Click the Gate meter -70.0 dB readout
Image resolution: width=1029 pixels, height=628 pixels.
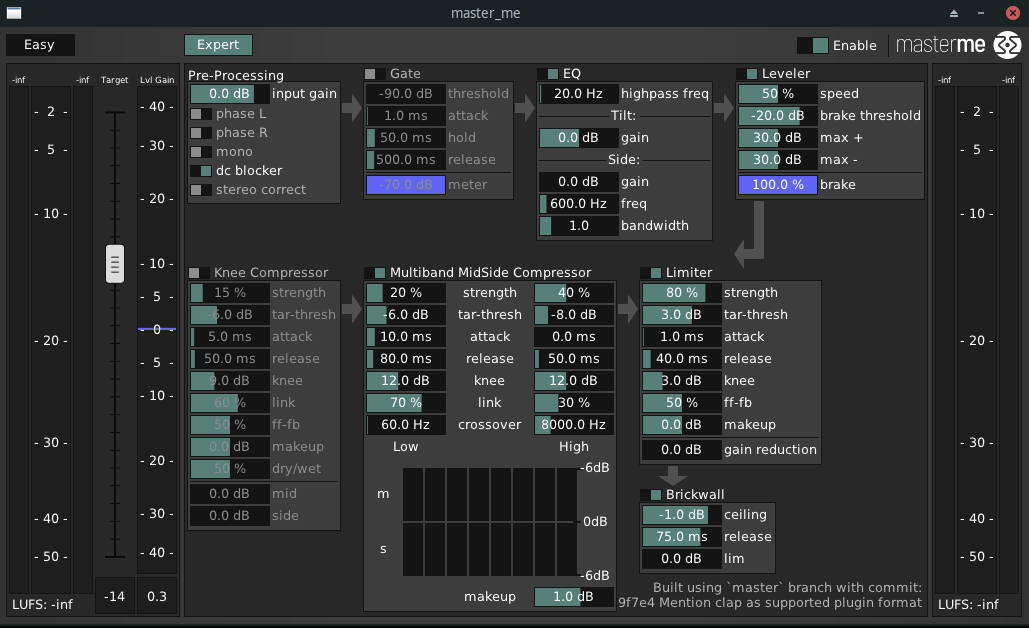pyautogui.click(x=406, y=184)
